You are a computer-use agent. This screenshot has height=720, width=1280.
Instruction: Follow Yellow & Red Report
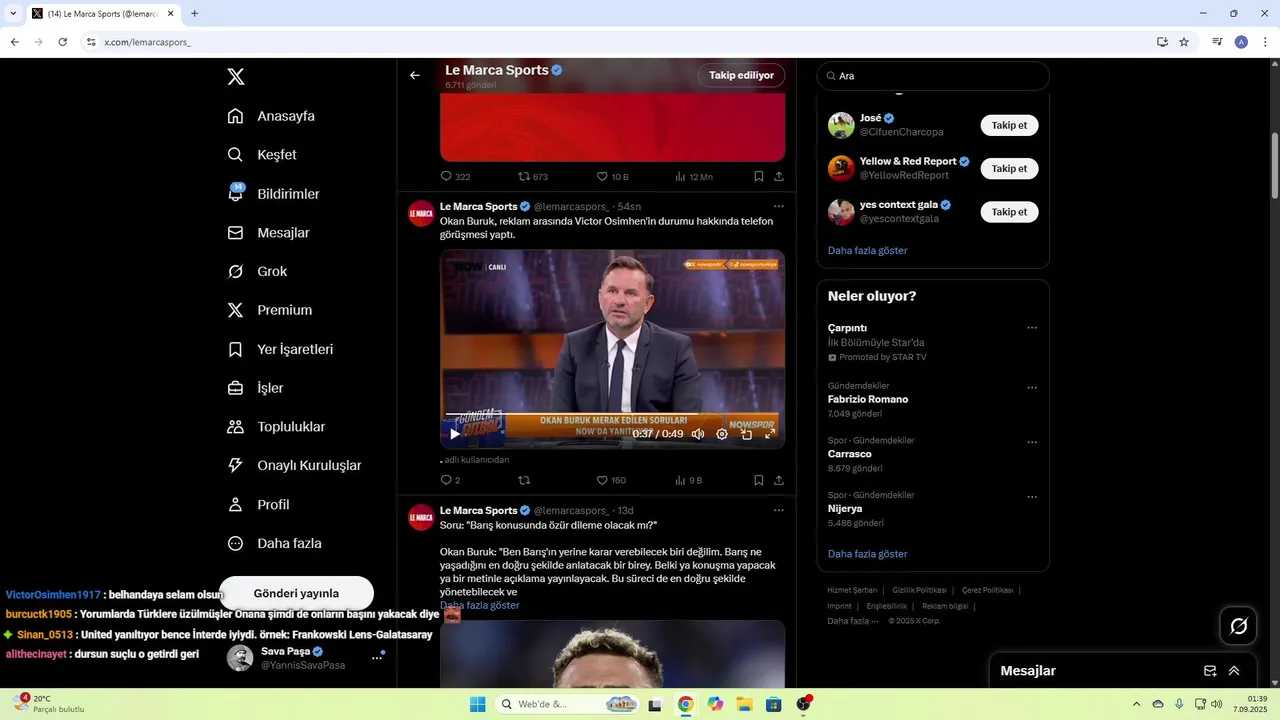(x=1009, y=168)
